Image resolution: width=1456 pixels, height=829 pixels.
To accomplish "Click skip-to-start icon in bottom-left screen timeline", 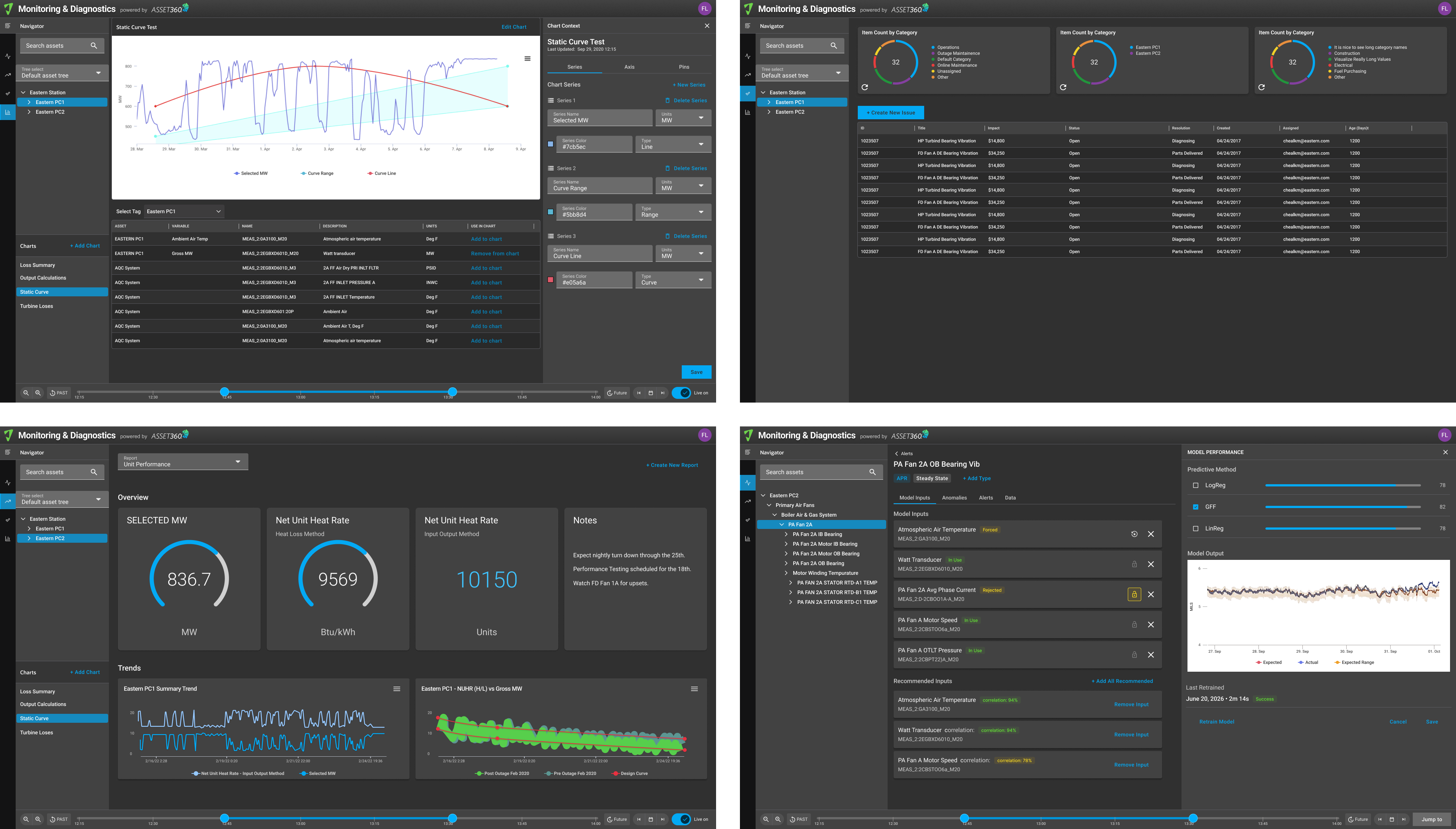I will pyautogui.click(x=638, y=819).
